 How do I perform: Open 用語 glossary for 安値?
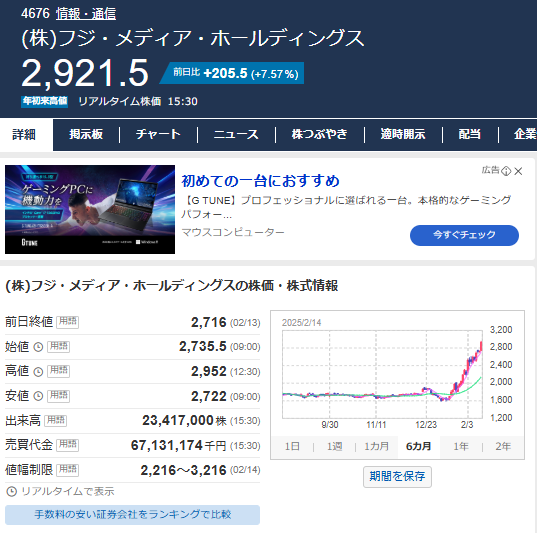coord(58,396)
